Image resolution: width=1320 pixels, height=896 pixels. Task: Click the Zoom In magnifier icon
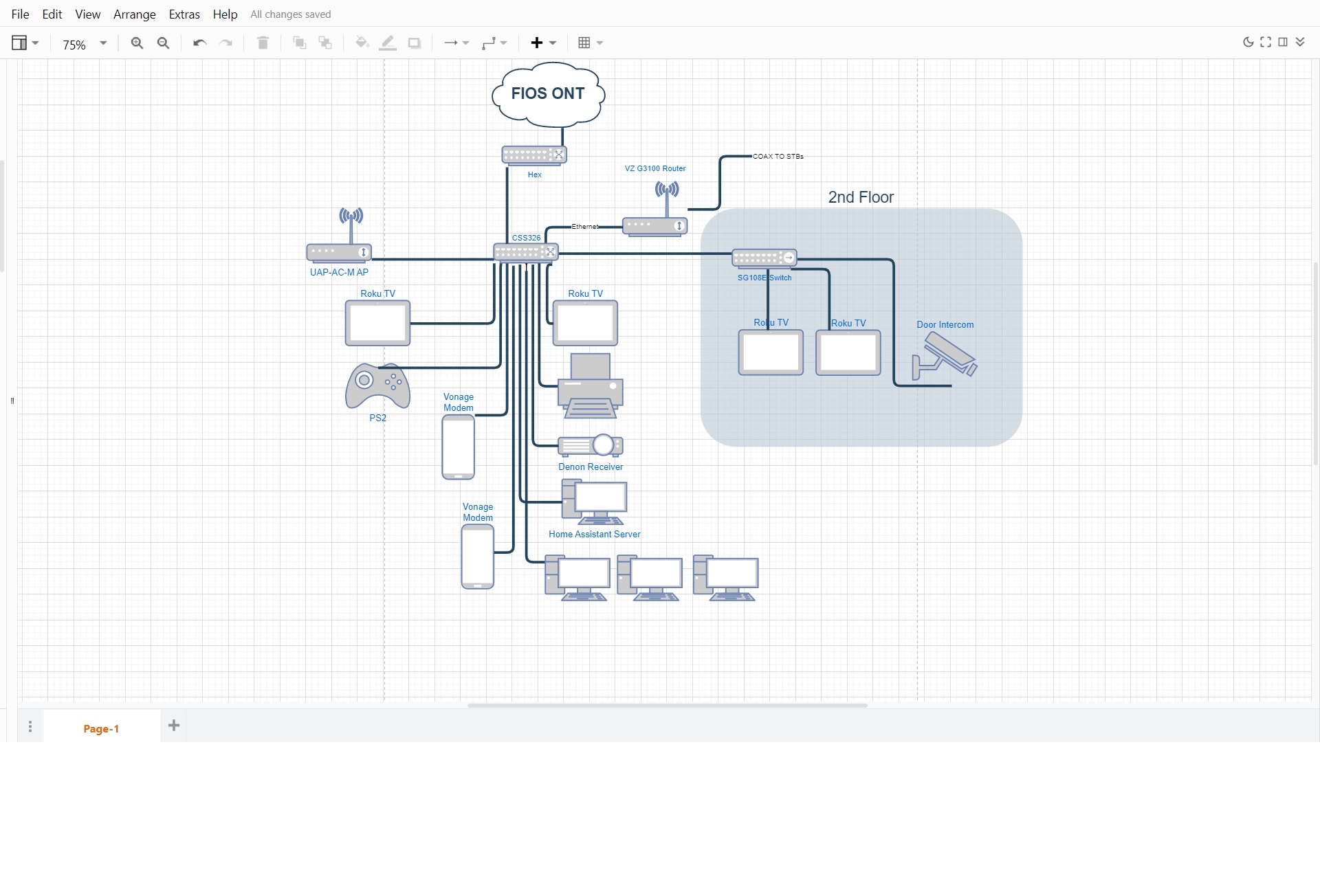137,43
